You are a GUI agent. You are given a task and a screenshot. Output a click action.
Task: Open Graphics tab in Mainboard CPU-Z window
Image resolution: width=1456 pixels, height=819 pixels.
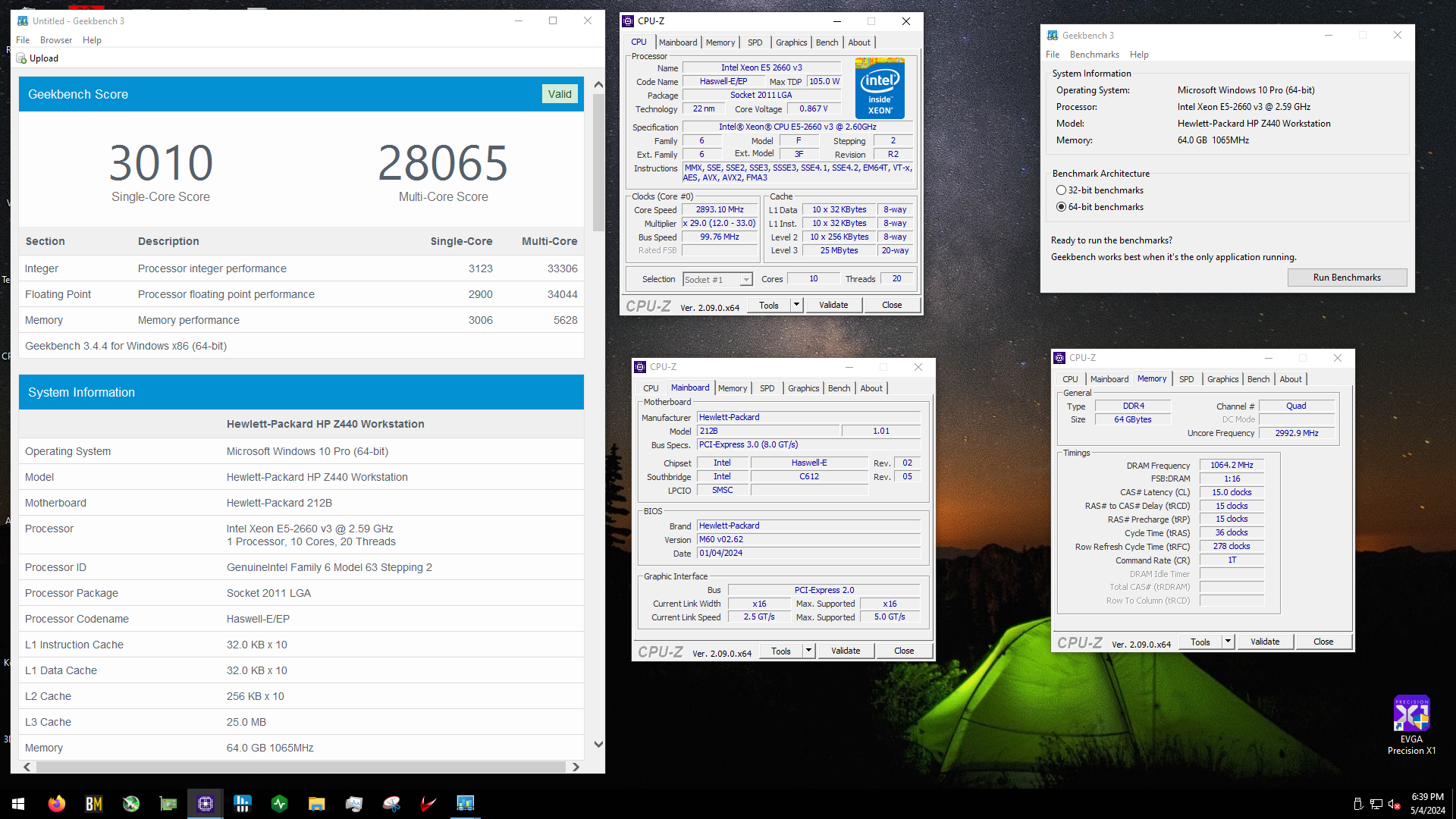(x=804, y=388)
